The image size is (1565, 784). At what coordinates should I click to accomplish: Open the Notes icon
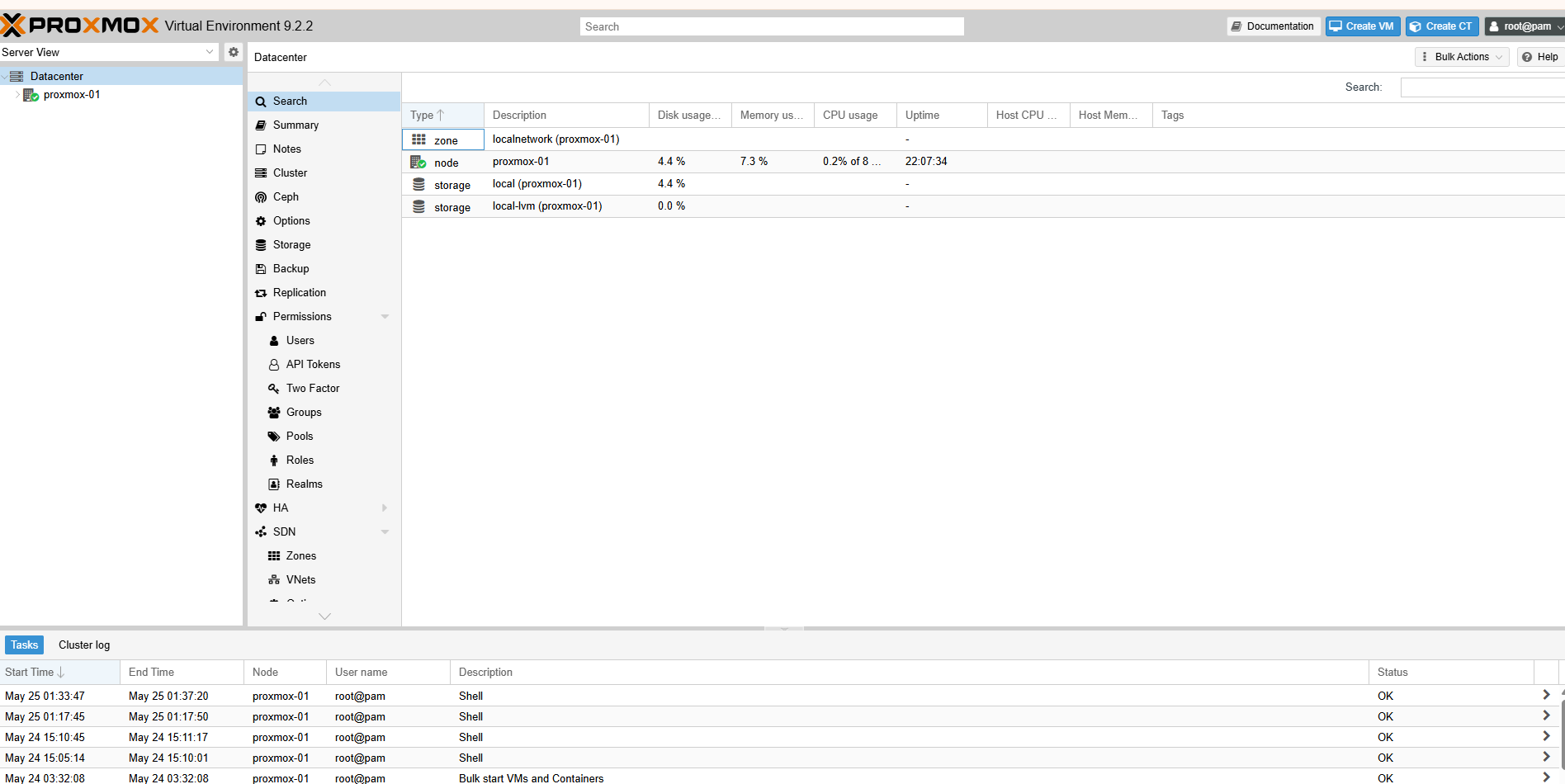click(261, 149)
